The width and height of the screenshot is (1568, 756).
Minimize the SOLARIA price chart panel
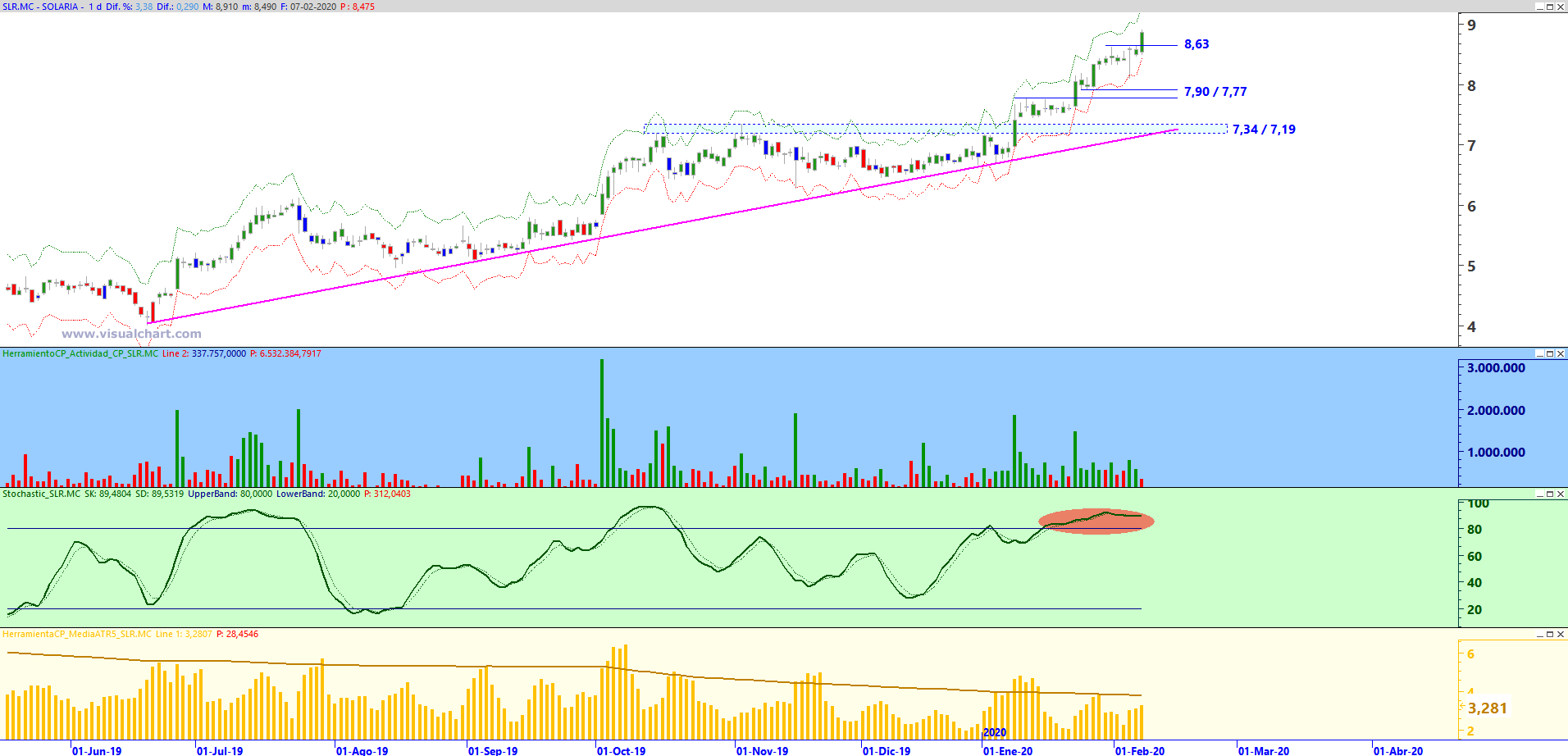(x=1540, y=7)
